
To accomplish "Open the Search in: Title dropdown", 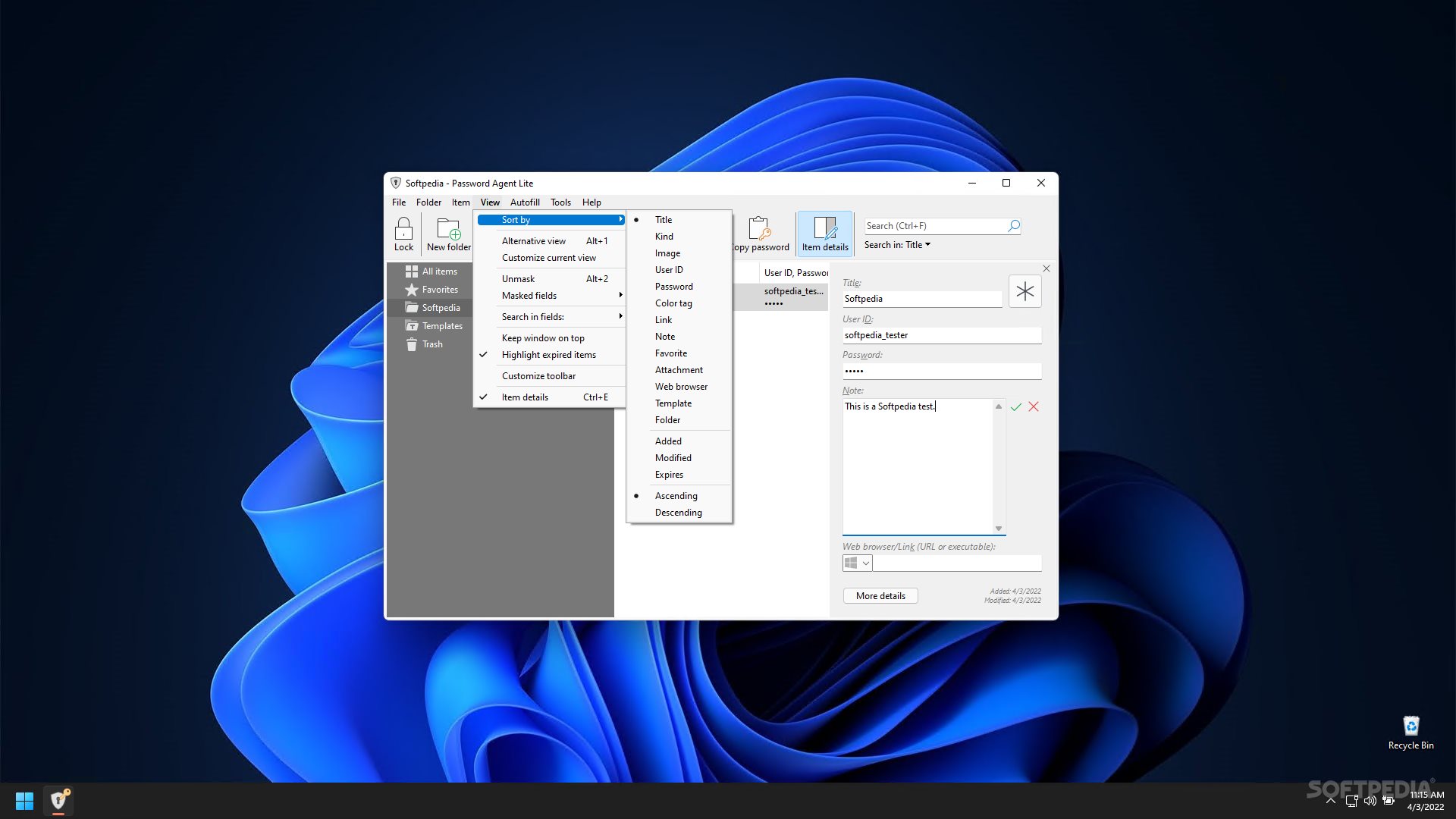I will (x=898, y=245).
